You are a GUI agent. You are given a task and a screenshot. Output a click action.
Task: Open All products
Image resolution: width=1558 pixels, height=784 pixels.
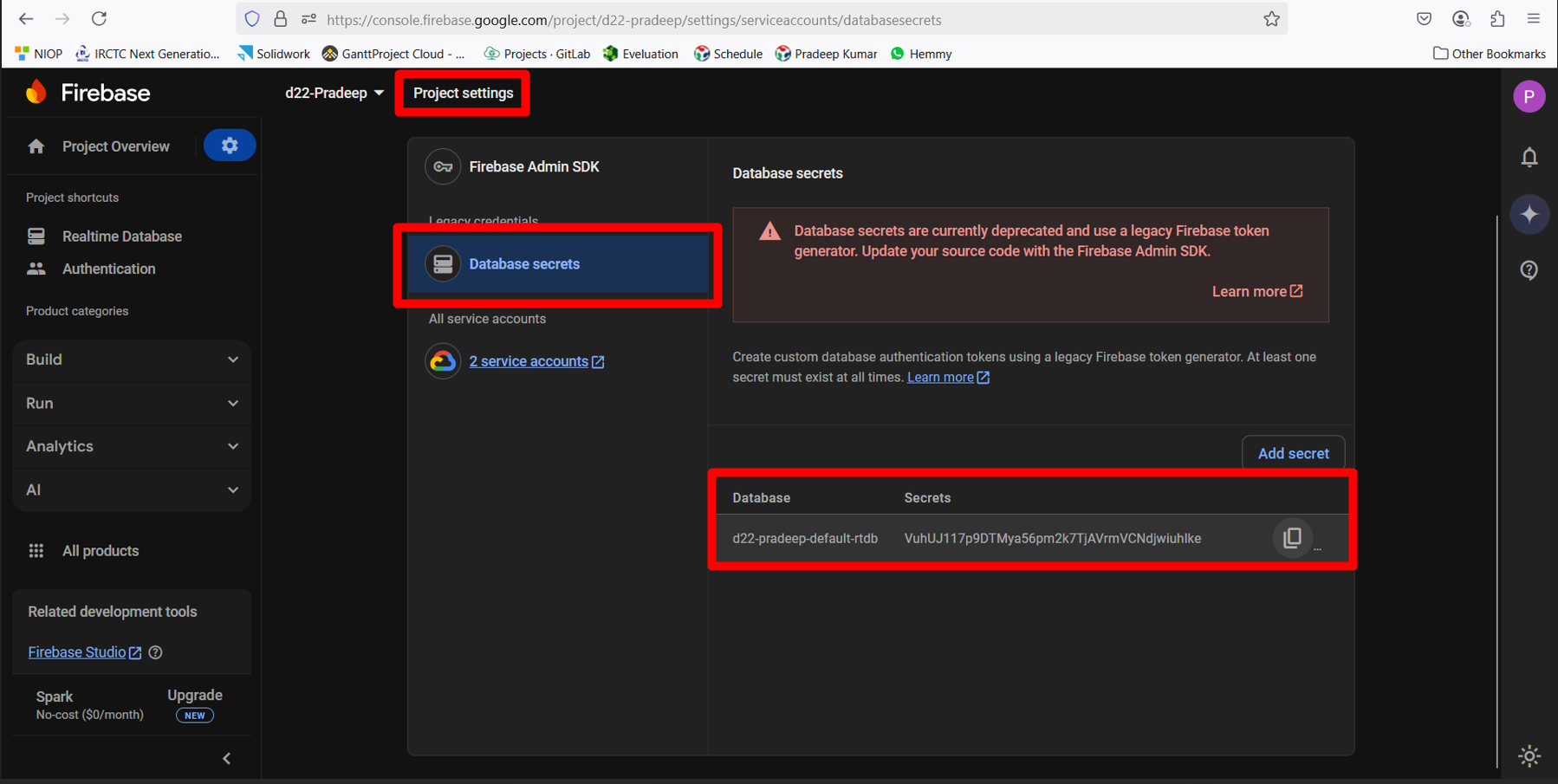pyautogui.click(x=100, y=551)
